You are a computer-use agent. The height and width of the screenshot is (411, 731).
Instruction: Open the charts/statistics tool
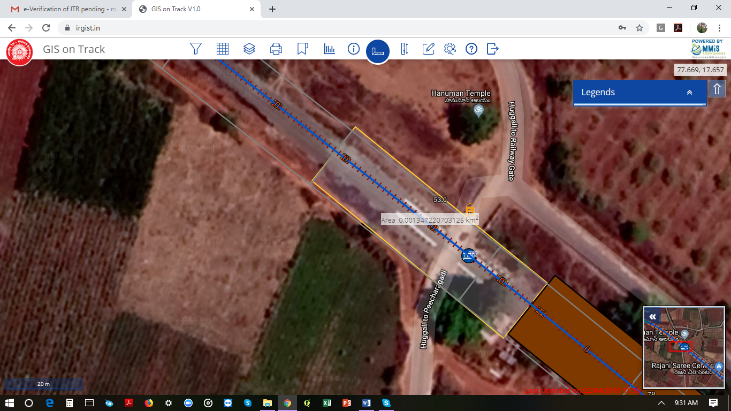coord(329,49)
